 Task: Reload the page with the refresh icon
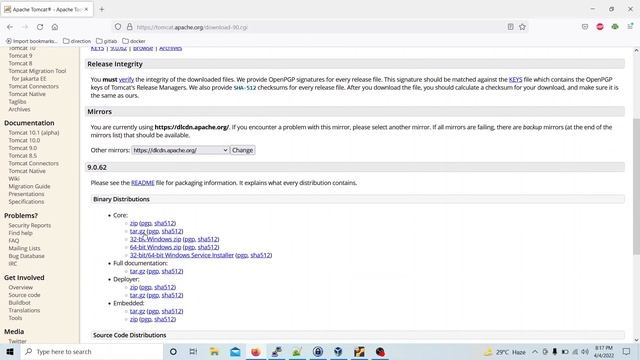[x=40, y=27]
